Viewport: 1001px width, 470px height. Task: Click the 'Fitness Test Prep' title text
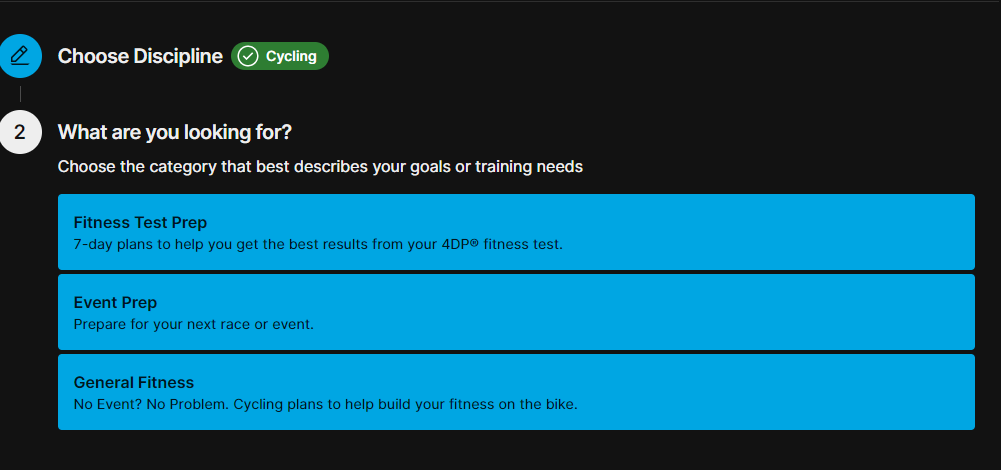pyautogui.click(x=140, y=222)
